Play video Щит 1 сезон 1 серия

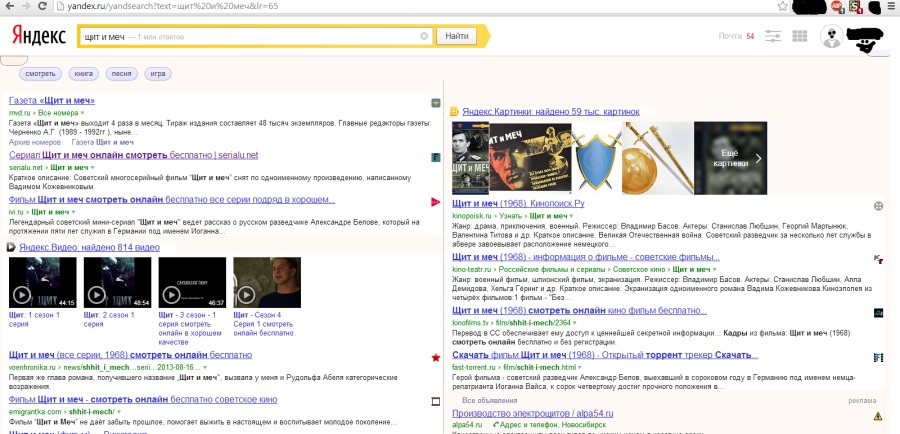(x=42, y=282)
